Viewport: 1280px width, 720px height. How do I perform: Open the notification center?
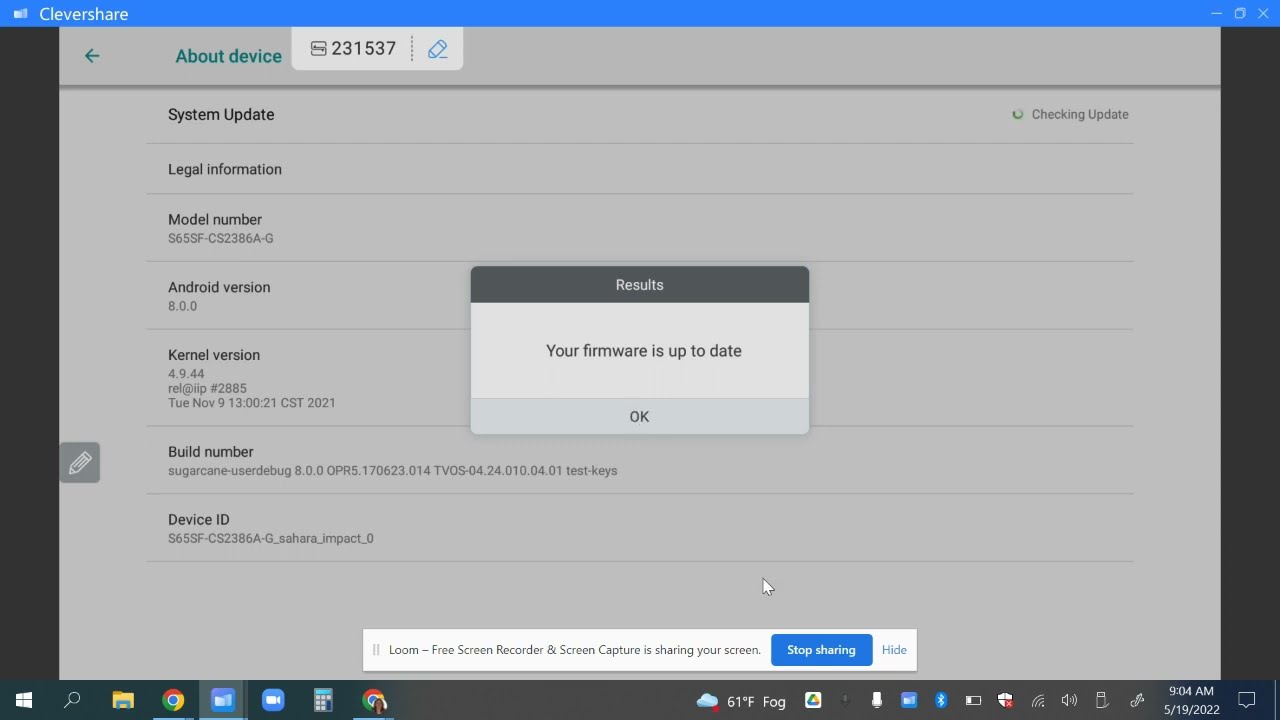point(1247,700)
